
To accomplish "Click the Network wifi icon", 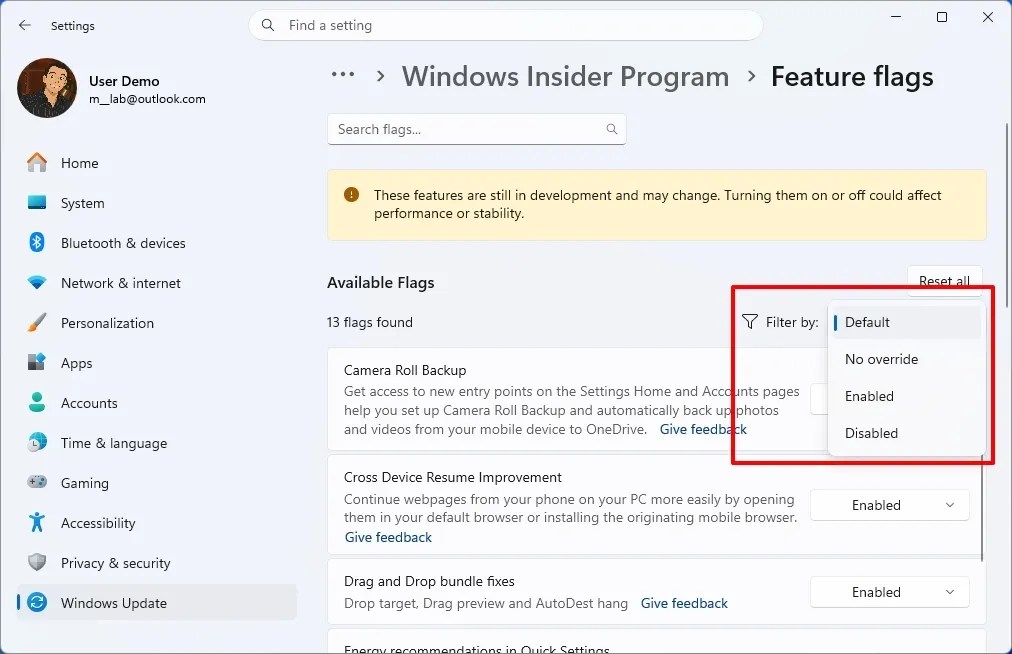I will point(37,283).
